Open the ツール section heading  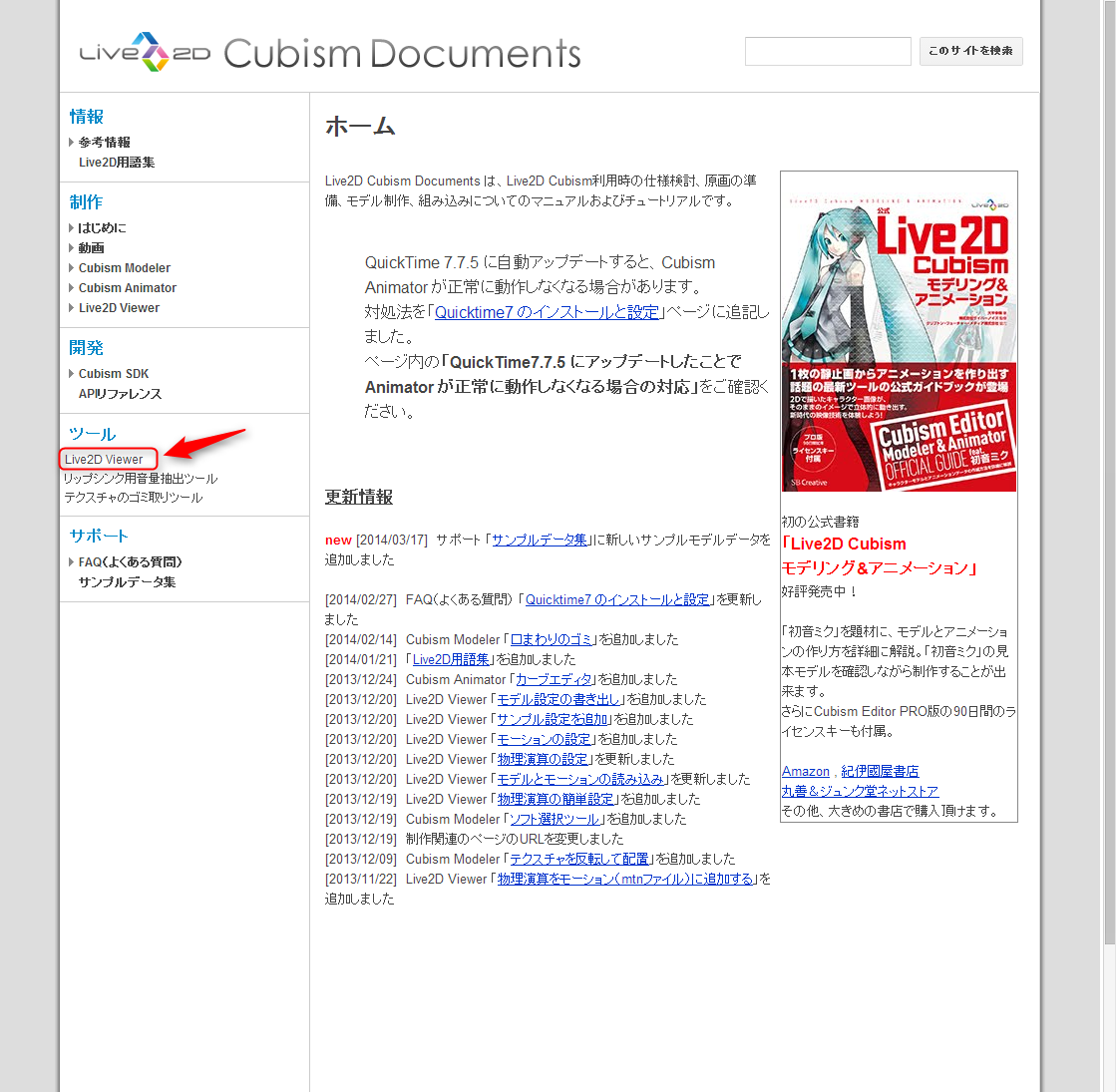click(93, 434)
